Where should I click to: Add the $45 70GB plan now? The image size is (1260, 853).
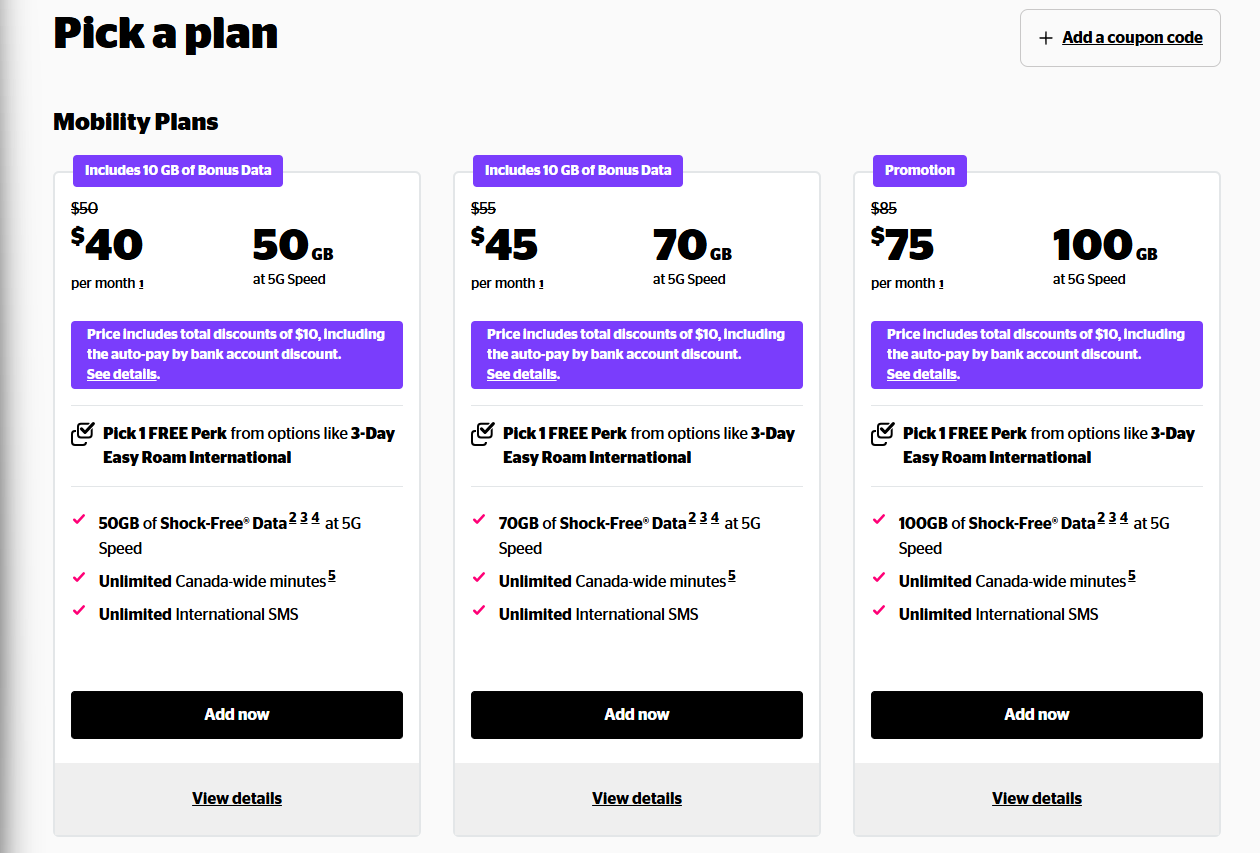click(x=637, y=715)
